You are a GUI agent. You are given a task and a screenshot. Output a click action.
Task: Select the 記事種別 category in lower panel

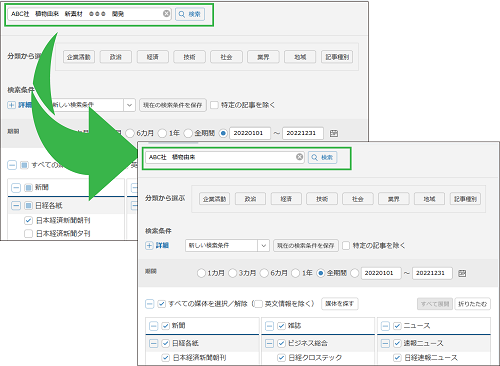[465, 199]
